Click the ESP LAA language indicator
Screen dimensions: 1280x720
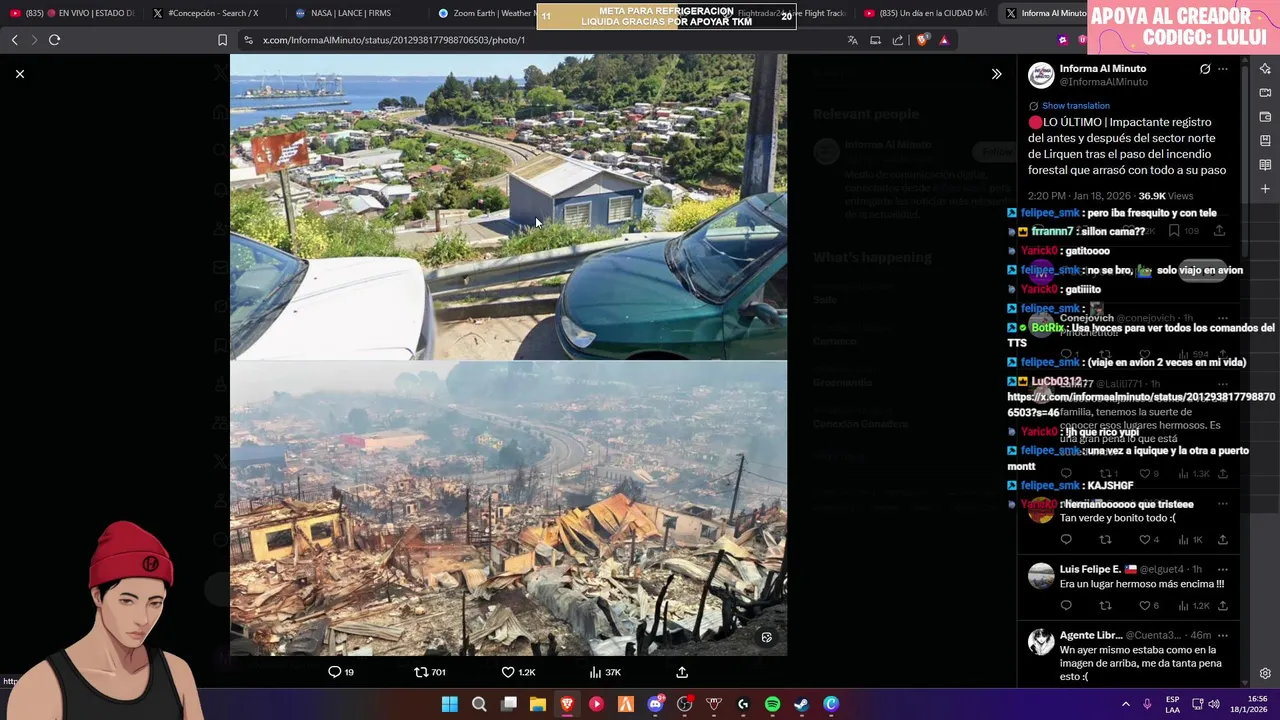pos(1173,704)
